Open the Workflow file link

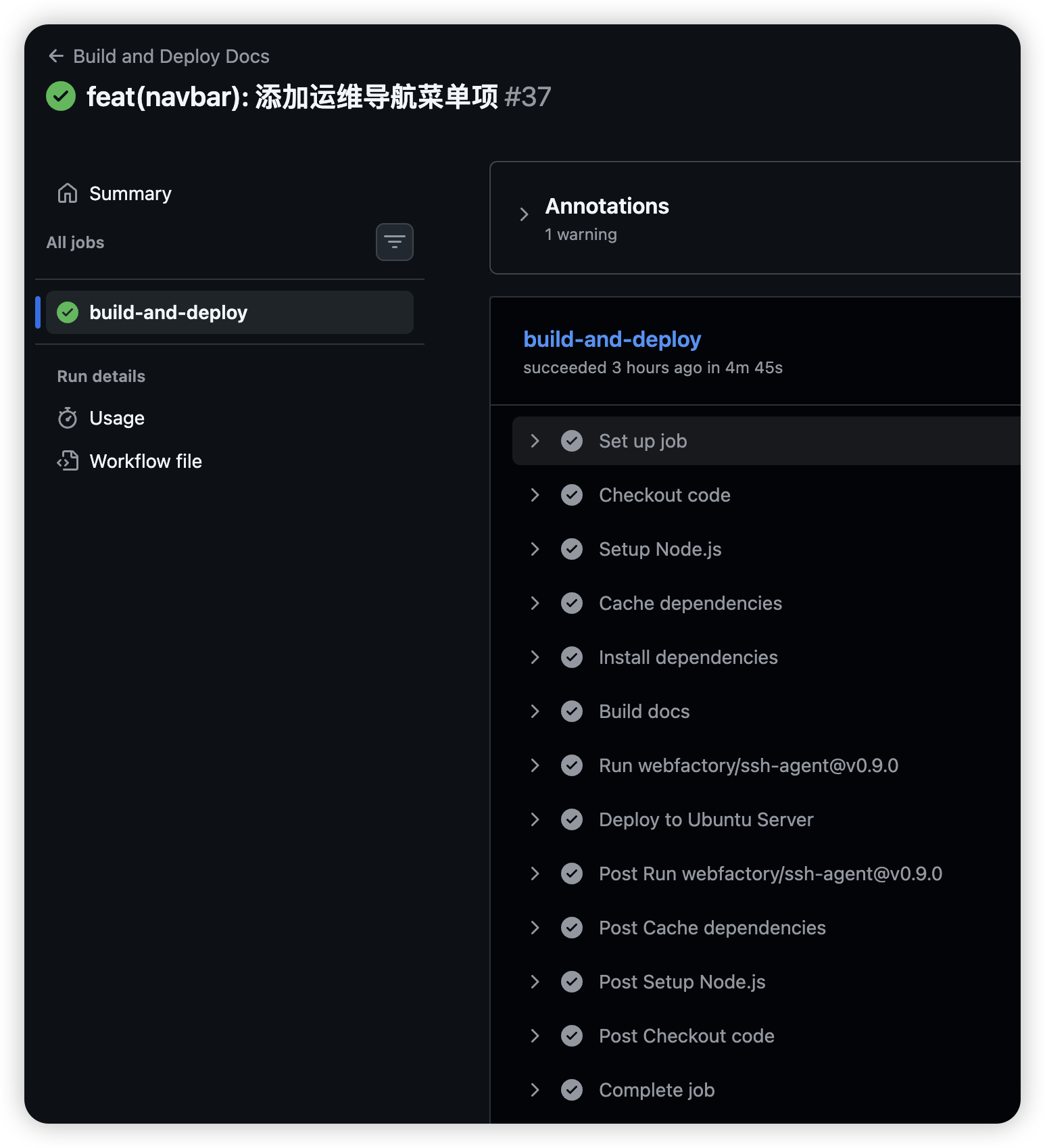coord(146,461)
